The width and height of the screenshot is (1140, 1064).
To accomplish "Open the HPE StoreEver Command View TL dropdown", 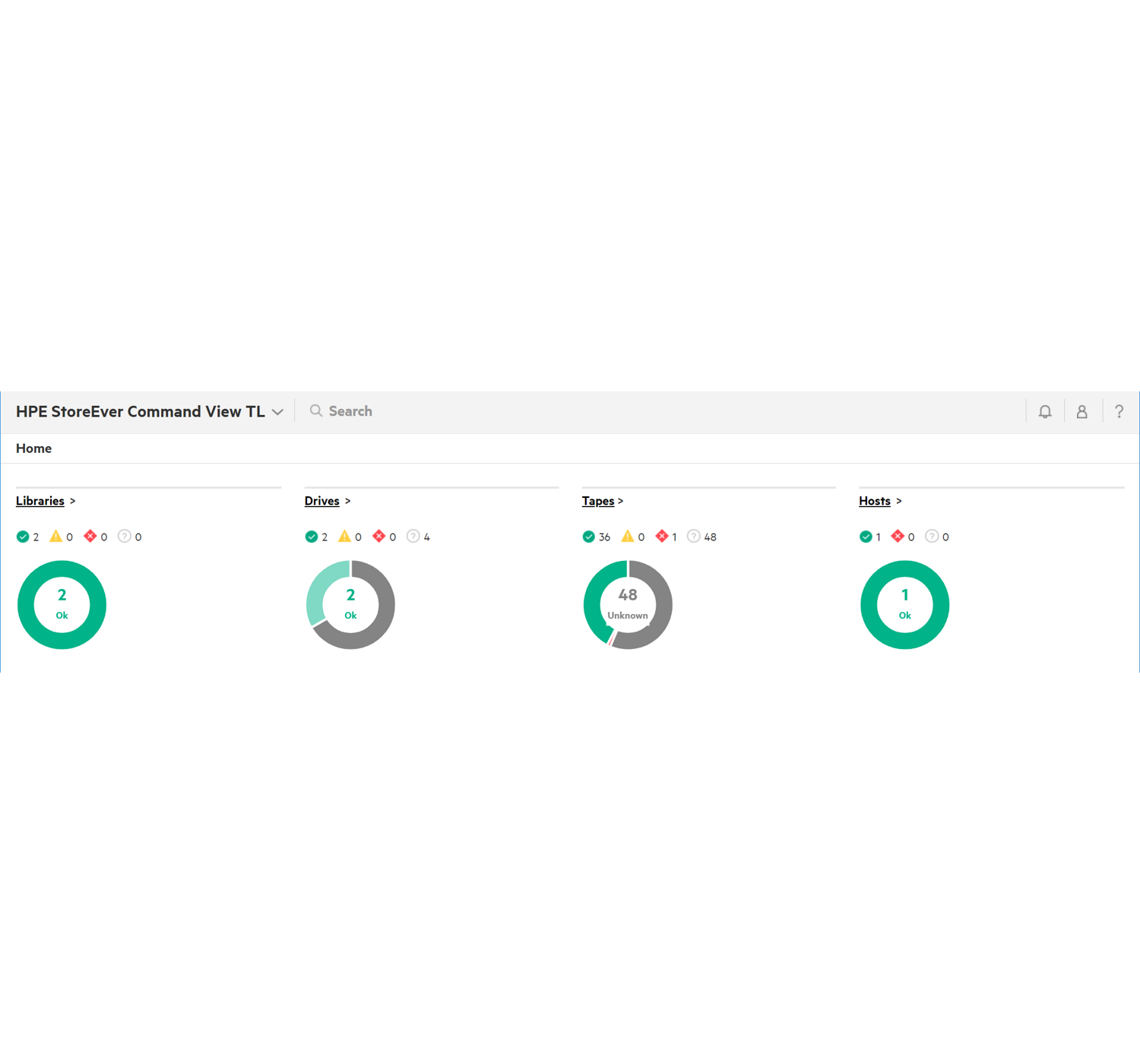I will [278, 411].
